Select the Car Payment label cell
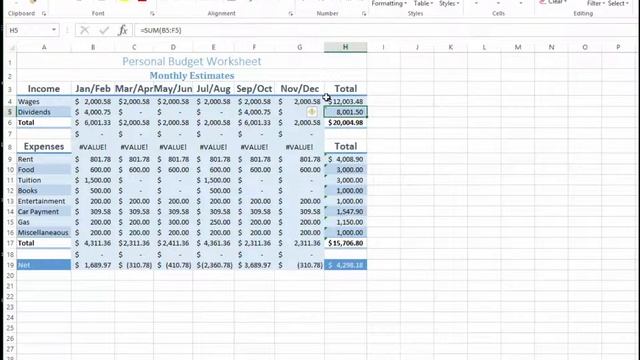The width and height of the screenshot is (640, 360). [44, 212]
